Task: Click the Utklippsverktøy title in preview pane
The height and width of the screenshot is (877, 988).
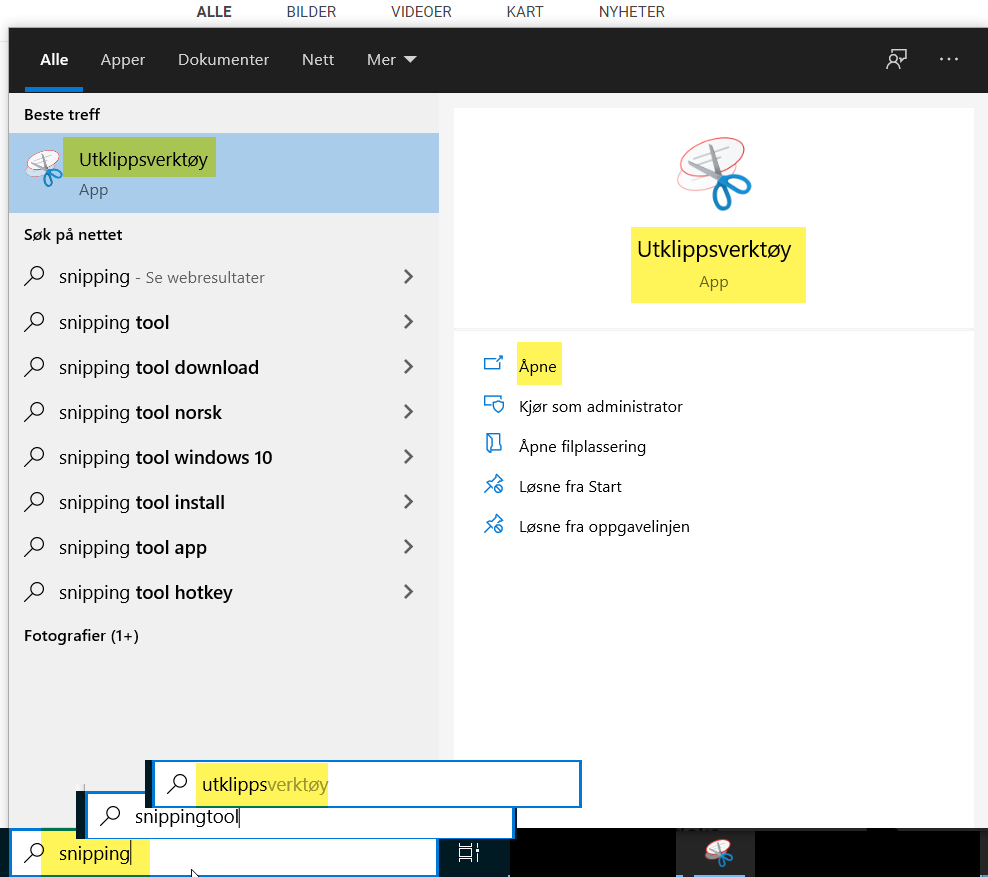Action: (x=714, y=249)
